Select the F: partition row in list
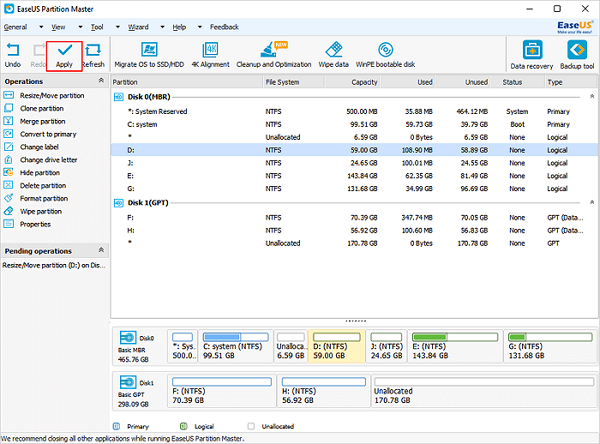This screenshot has height=444, width=600. pos(354,217)
